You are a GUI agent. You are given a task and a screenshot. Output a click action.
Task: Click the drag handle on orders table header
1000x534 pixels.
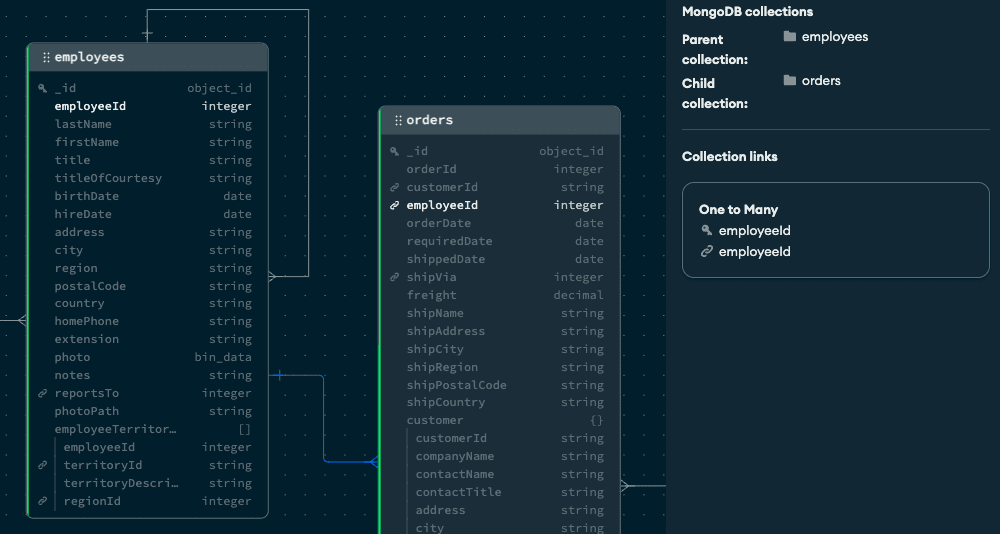398,121
